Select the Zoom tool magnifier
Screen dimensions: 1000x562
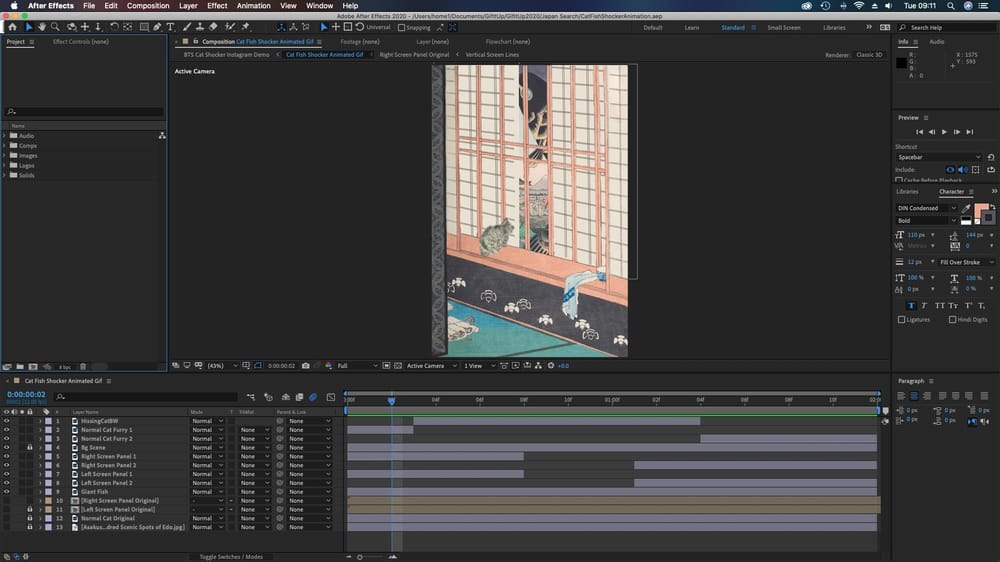click(55, 27)
